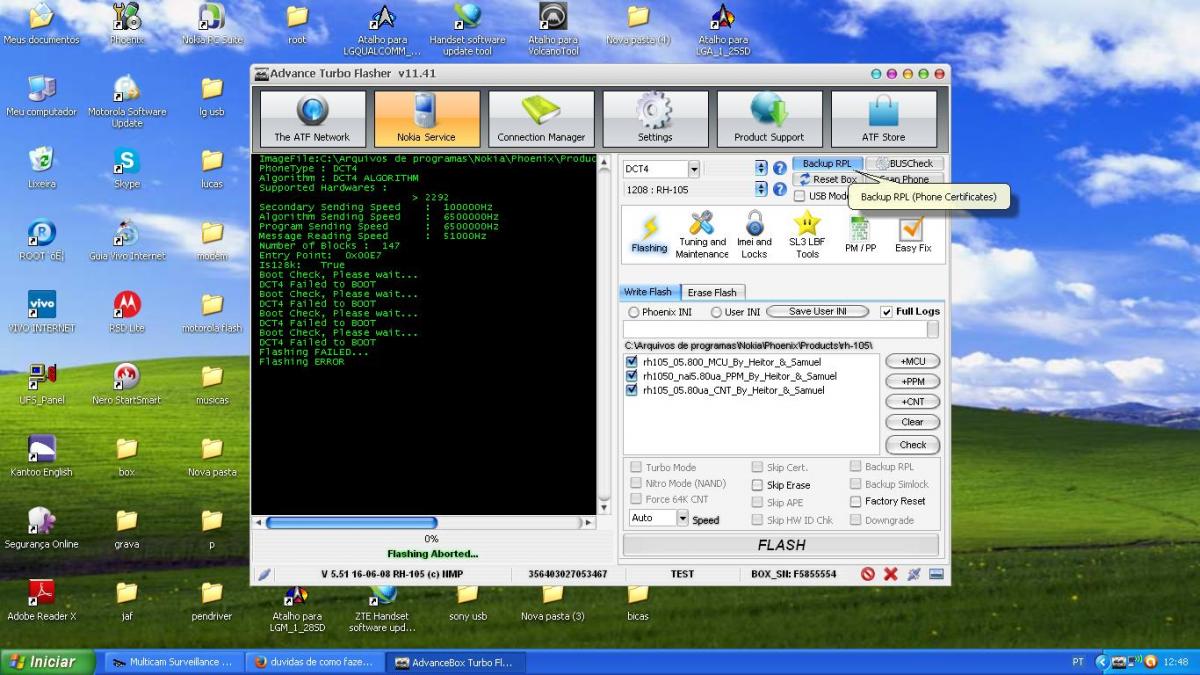Open the Settings gear section
Screen dimensions: 1200x675
[x=655, y=119]
